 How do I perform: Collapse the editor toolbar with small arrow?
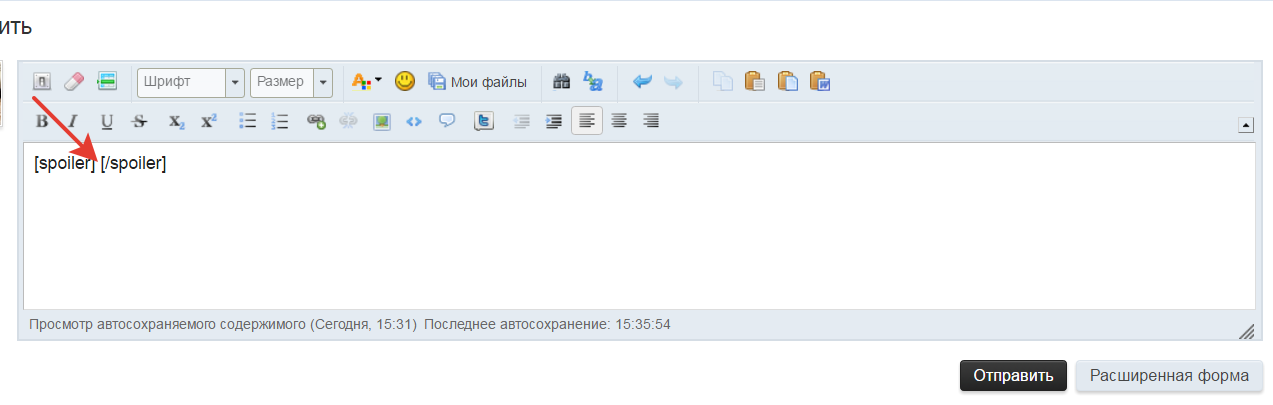(1246, 125)
